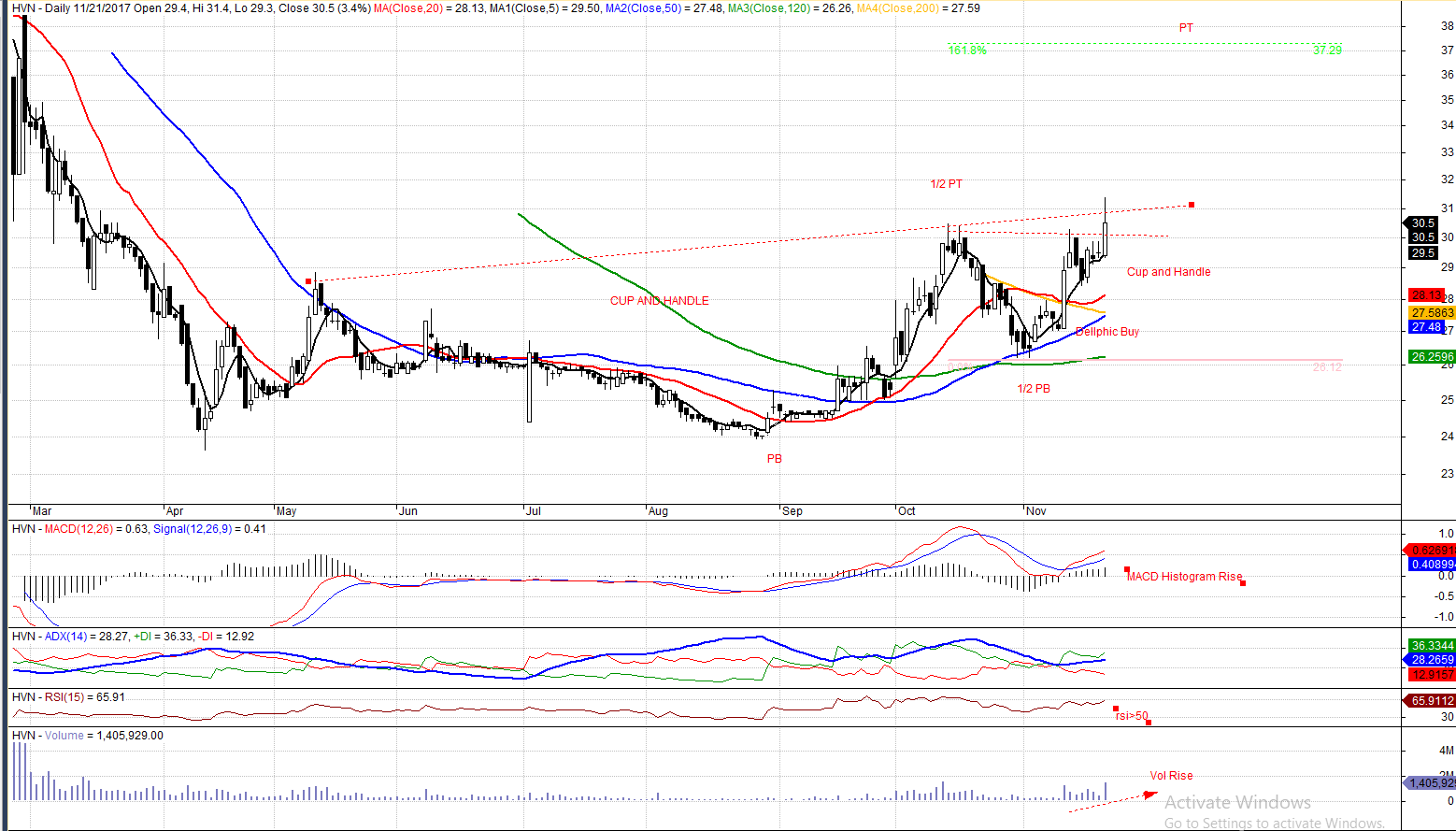Click the Sep marker on the date axis
Image resolution: width=1456 pixels, height=831 pixels.
pyautogui.click(x=792, y=511)
